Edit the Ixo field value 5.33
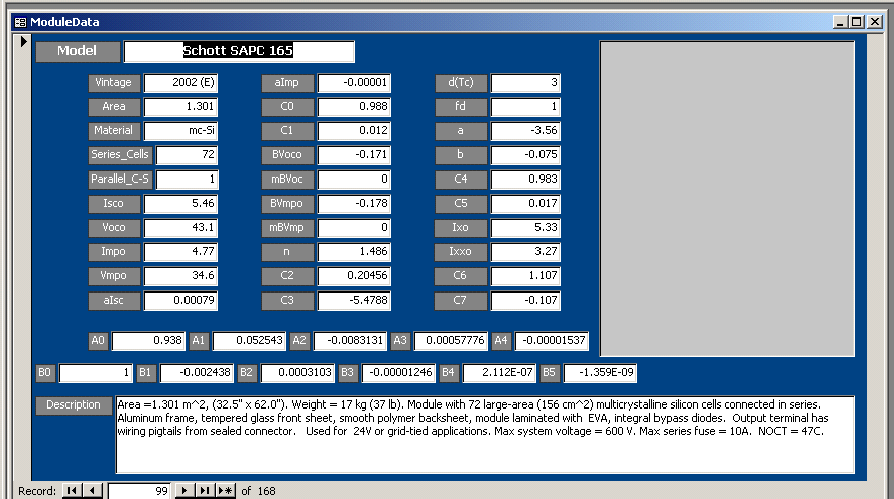The image size is (894, 499). (x=526, y=228)
